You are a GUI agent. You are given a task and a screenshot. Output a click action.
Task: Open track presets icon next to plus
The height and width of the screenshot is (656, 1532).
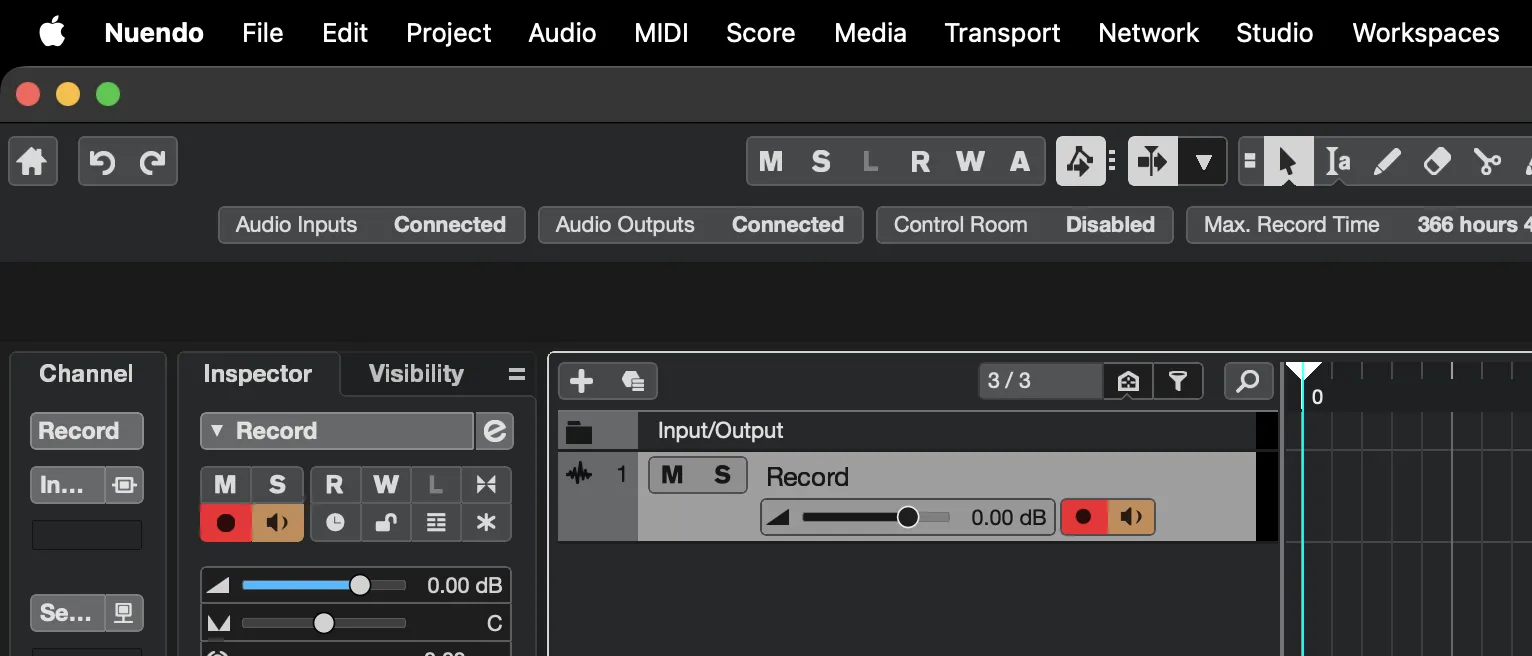pos(632,381)
